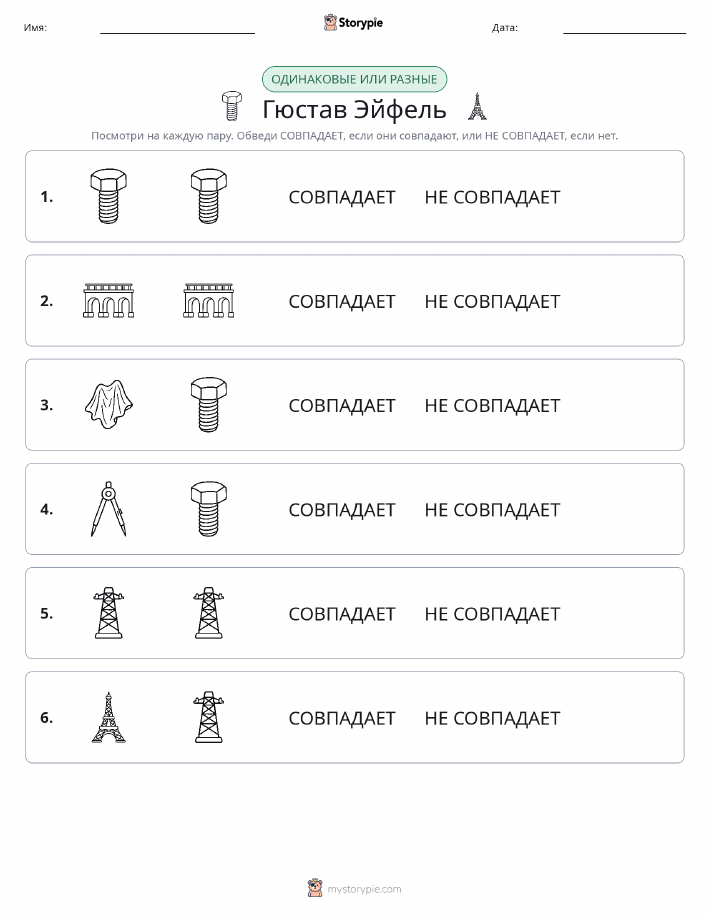
Task: Choose НЕ СОВПАДАЕТ for pair 3
Action: [493, 405]
